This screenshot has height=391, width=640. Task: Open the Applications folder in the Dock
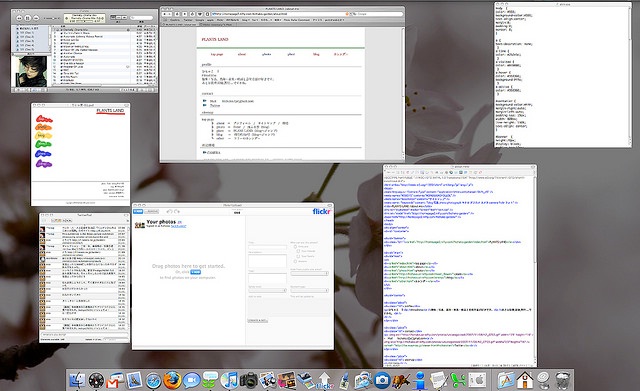(x=506, y=380)
